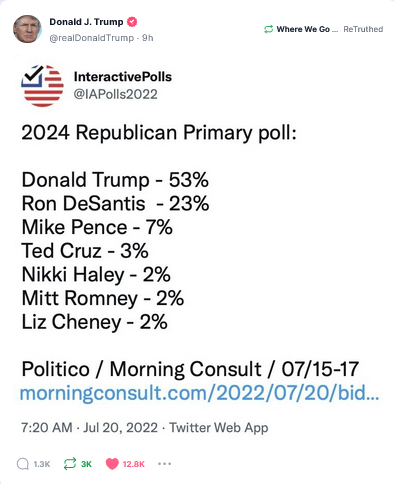Click the InteractivePolls account name
Viewport: 394px width, 484px height.
[123, 77]
